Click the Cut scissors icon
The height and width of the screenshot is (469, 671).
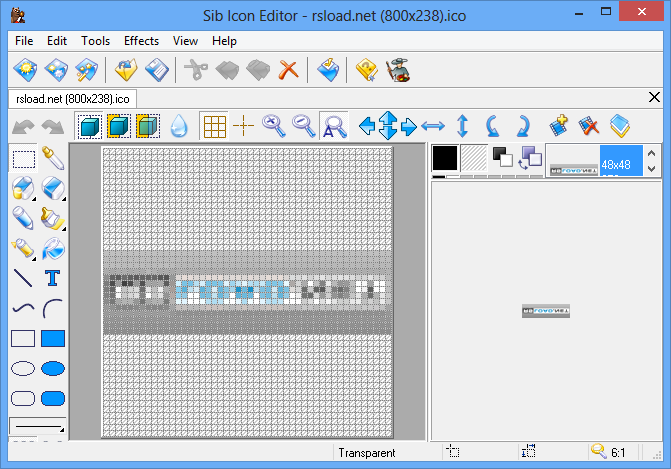[196, 70]
